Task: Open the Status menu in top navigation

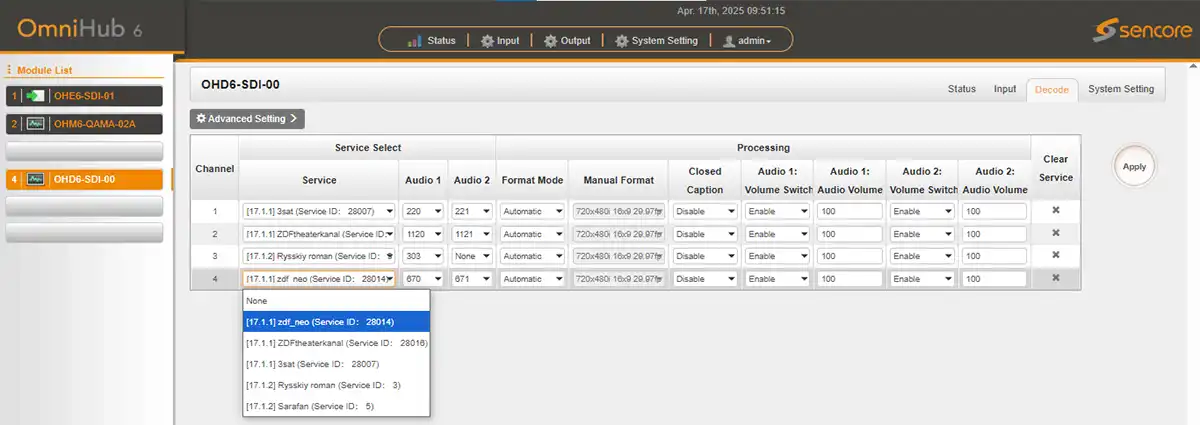Action: coord(431,41)
